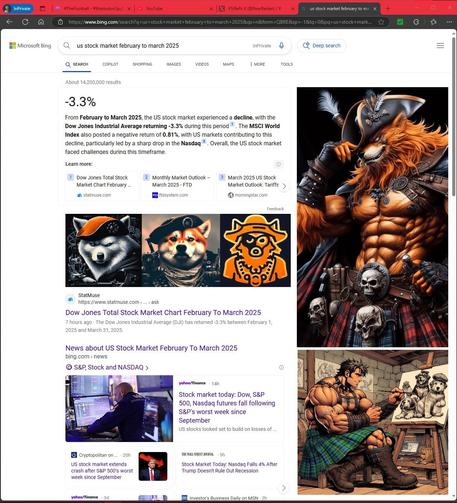Go back with the browser back arrow
Image resolution: width=457 pixels, height=503 pixels.
click(x=9, y=22)
